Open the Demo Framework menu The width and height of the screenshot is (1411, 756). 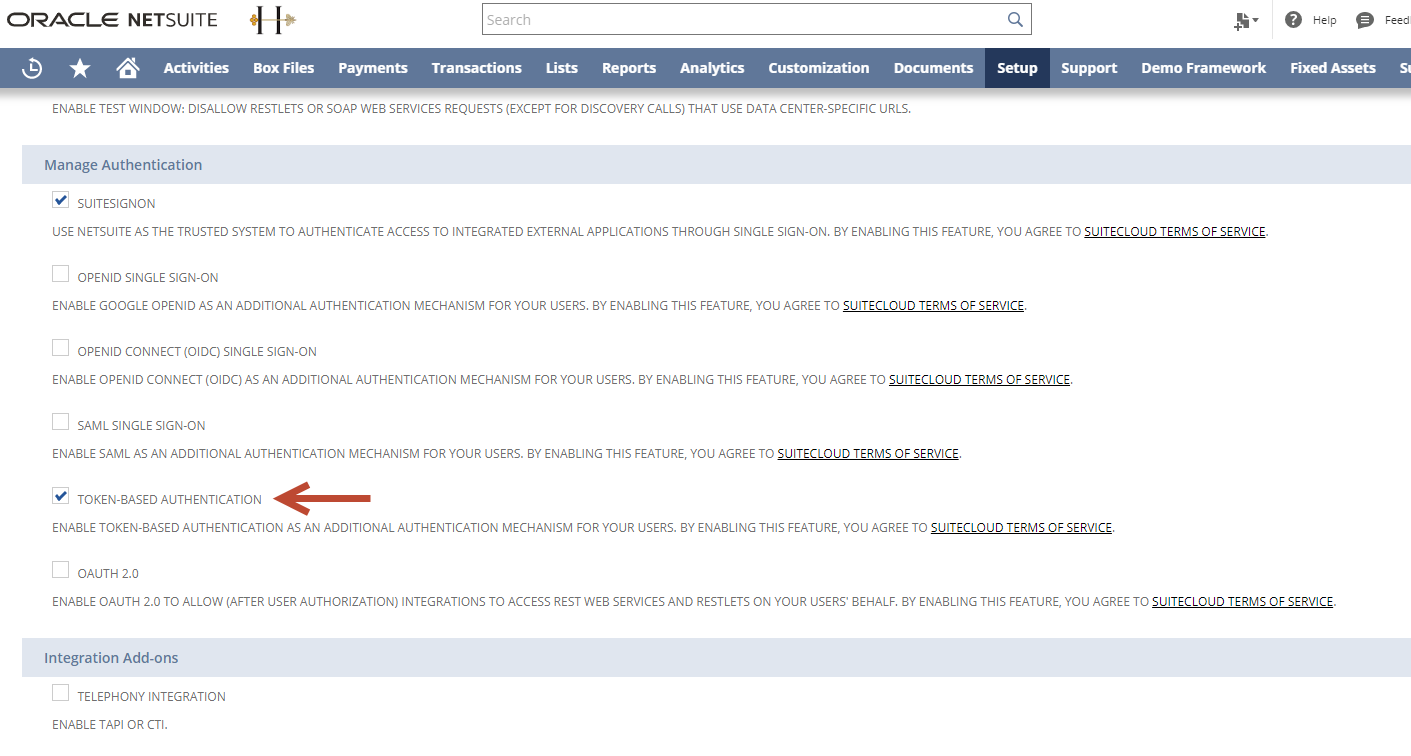1204,68
